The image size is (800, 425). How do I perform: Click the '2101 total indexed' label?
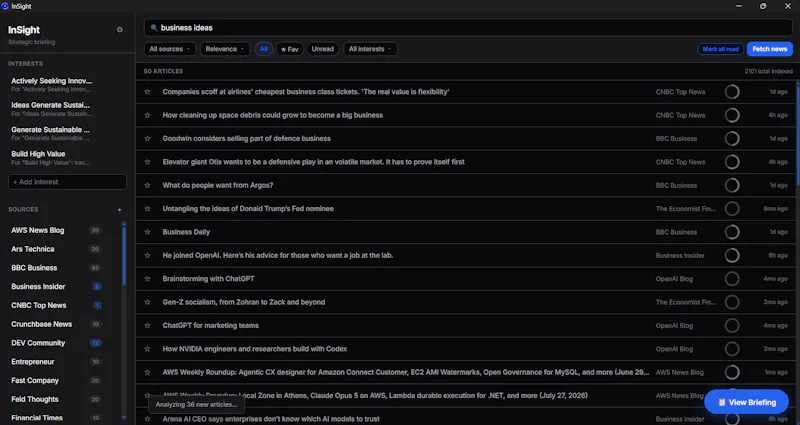768,71
